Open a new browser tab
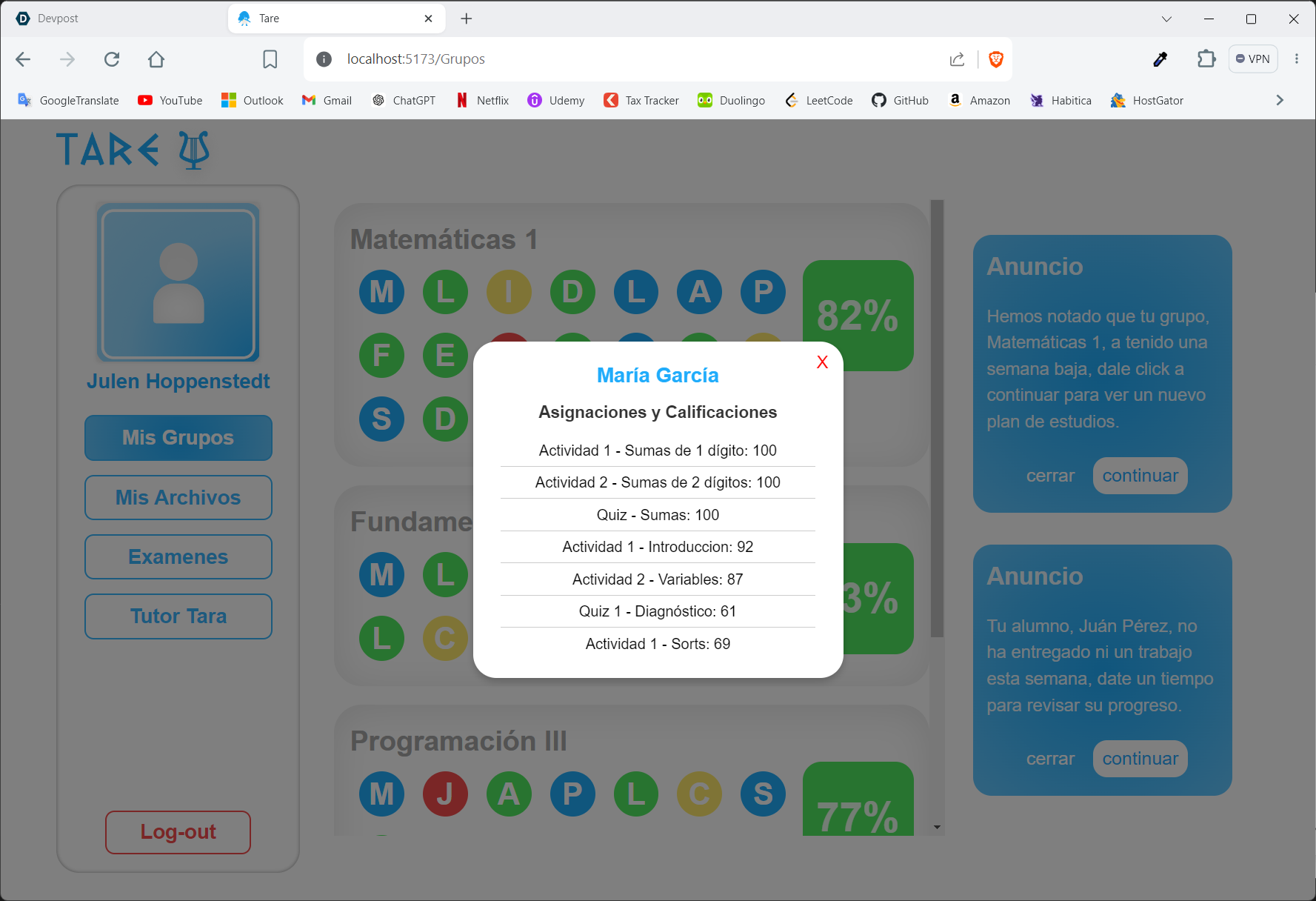Image resolution: width=1316 pixels, height=901 pixels. click(467, 19)
